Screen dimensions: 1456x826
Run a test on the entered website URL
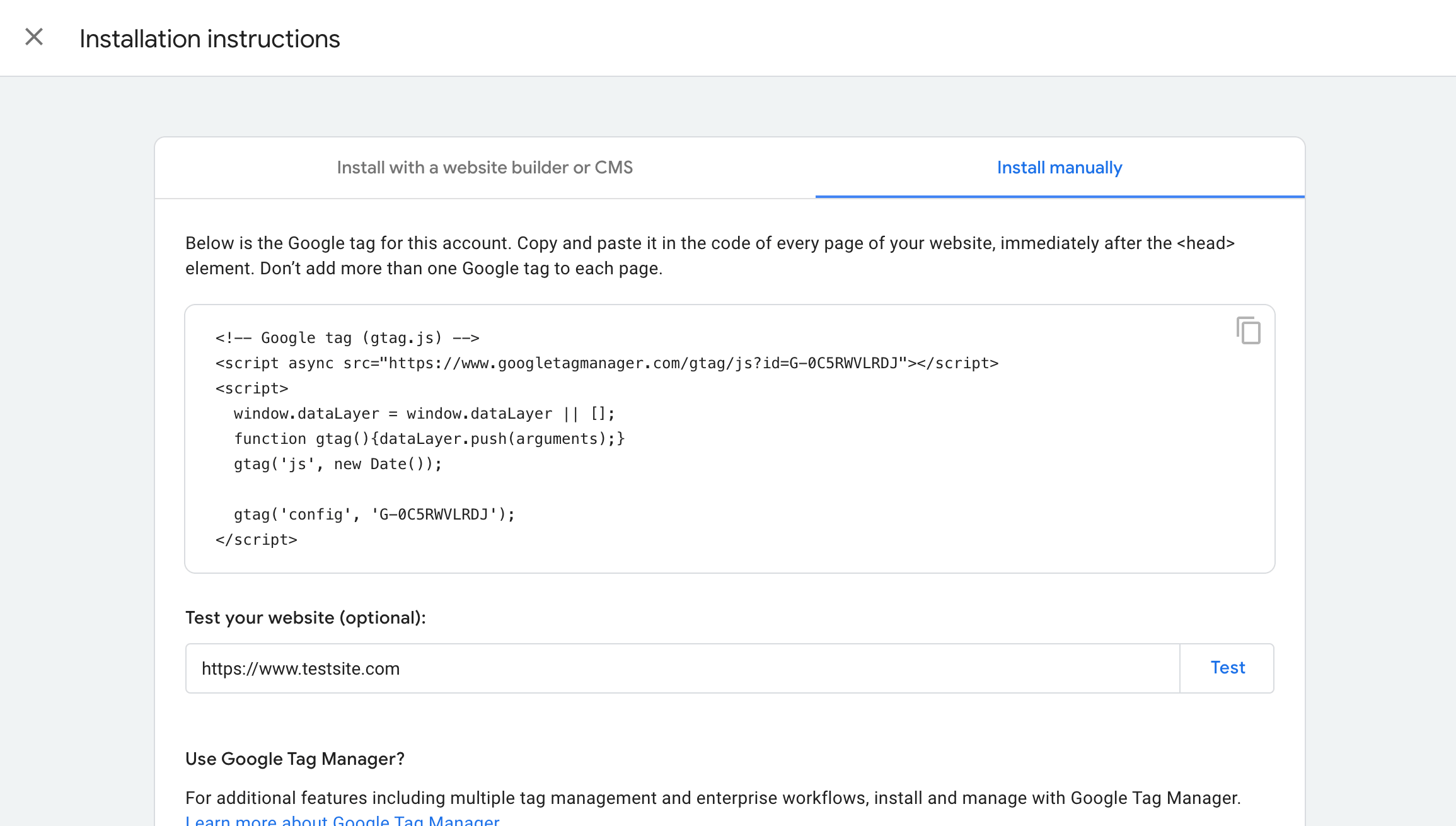[x=1226, y=668]
